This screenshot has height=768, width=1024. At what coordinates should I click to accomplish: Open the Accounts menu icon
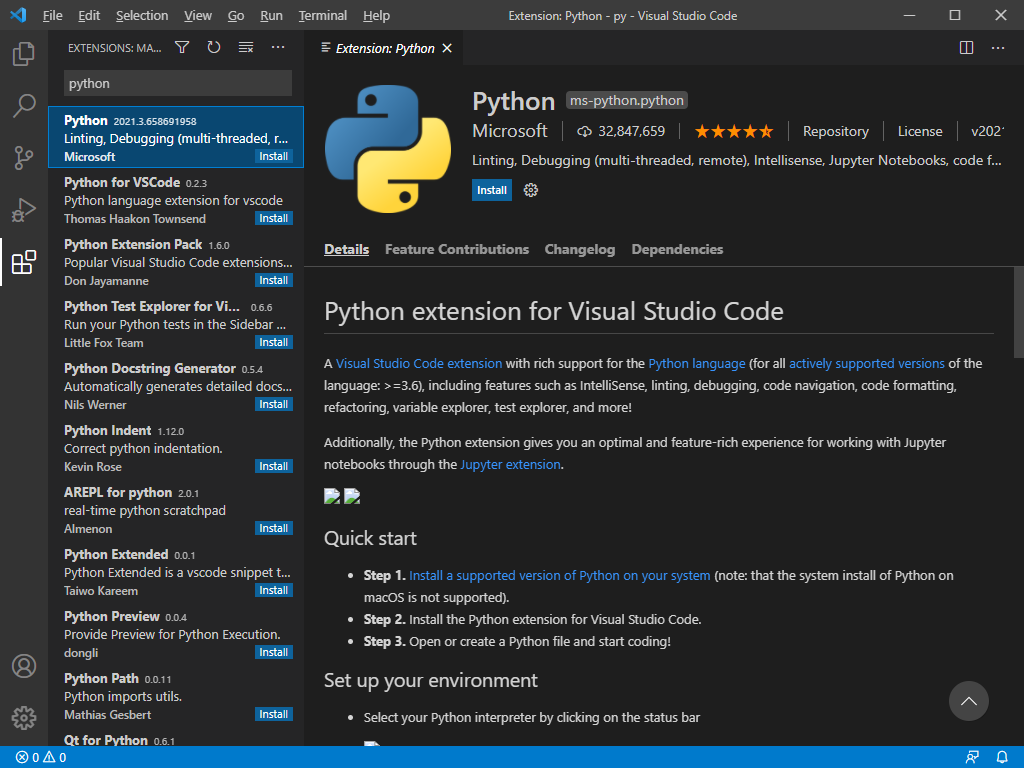point(24,666)
